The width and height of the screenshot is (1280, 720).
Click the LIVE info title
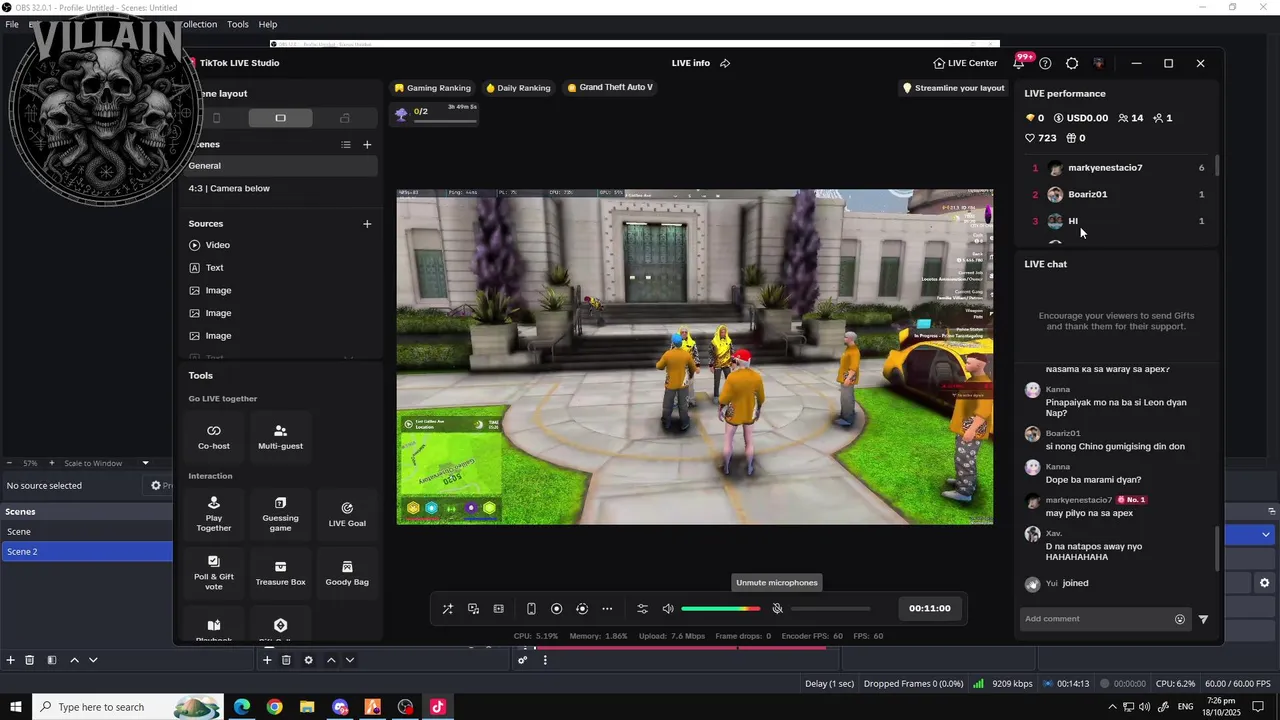coord(691,63)
